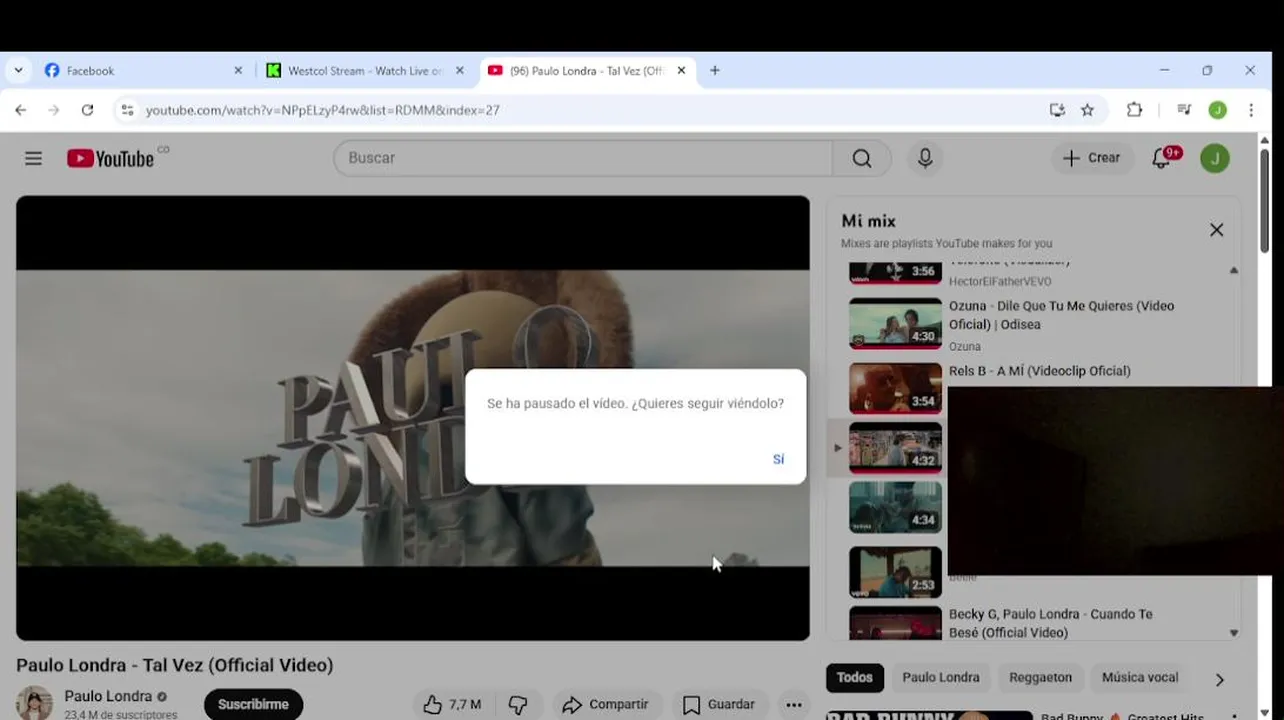Click Ozuna Dile Que Tu Me Quieres title

coord(1061,315)
